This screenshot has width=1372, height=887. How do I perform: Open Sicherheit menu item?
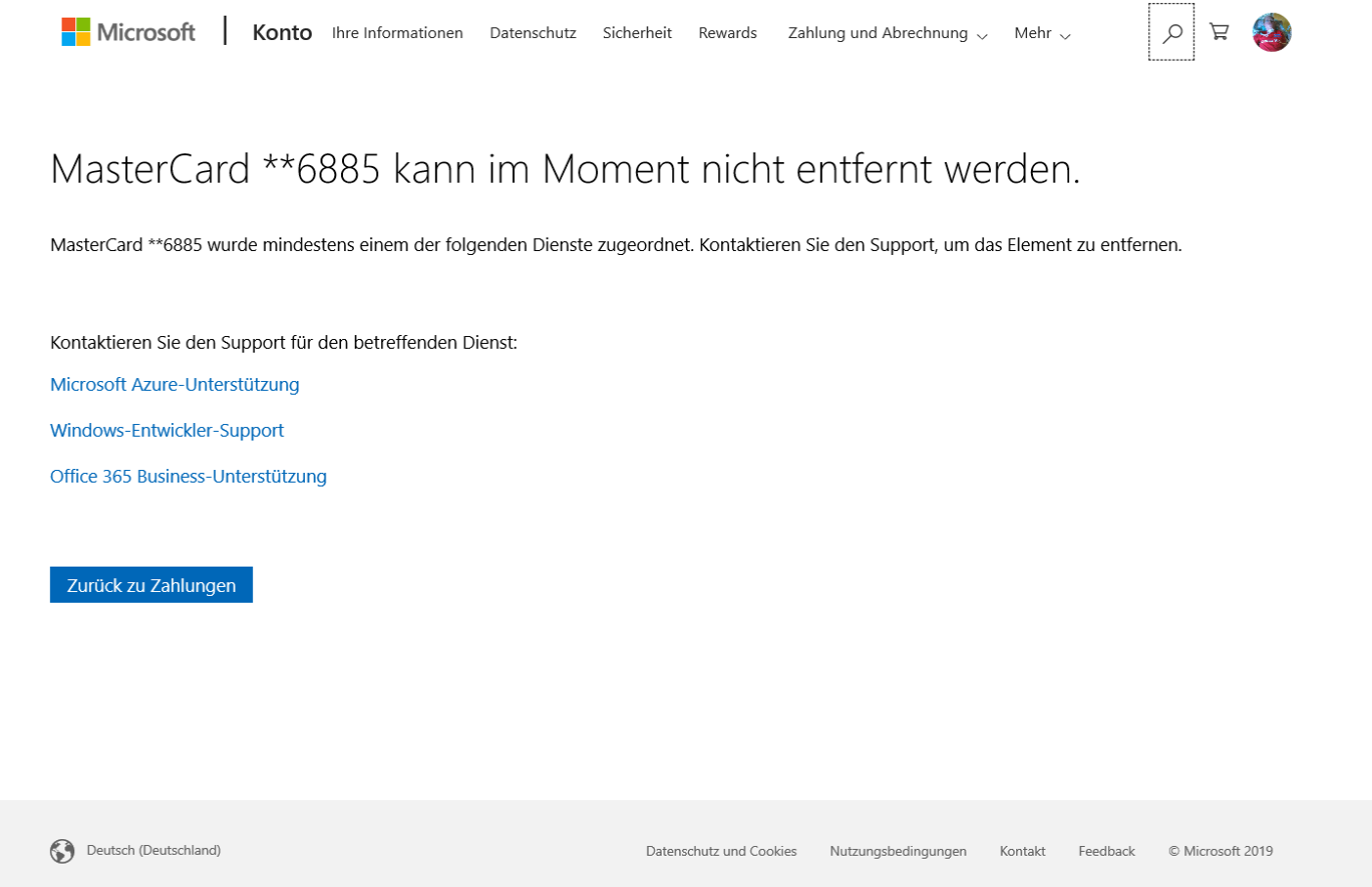[x=637, y=33]
